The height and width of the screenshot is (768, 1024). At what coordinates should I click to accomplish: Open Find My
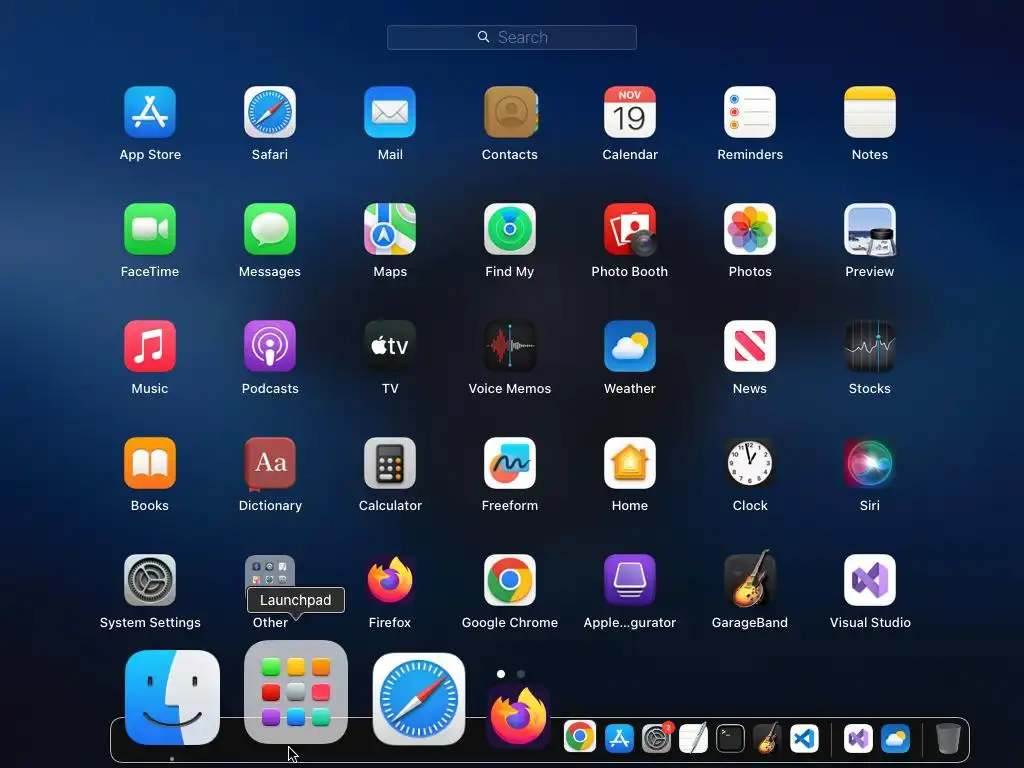point(510,229)
